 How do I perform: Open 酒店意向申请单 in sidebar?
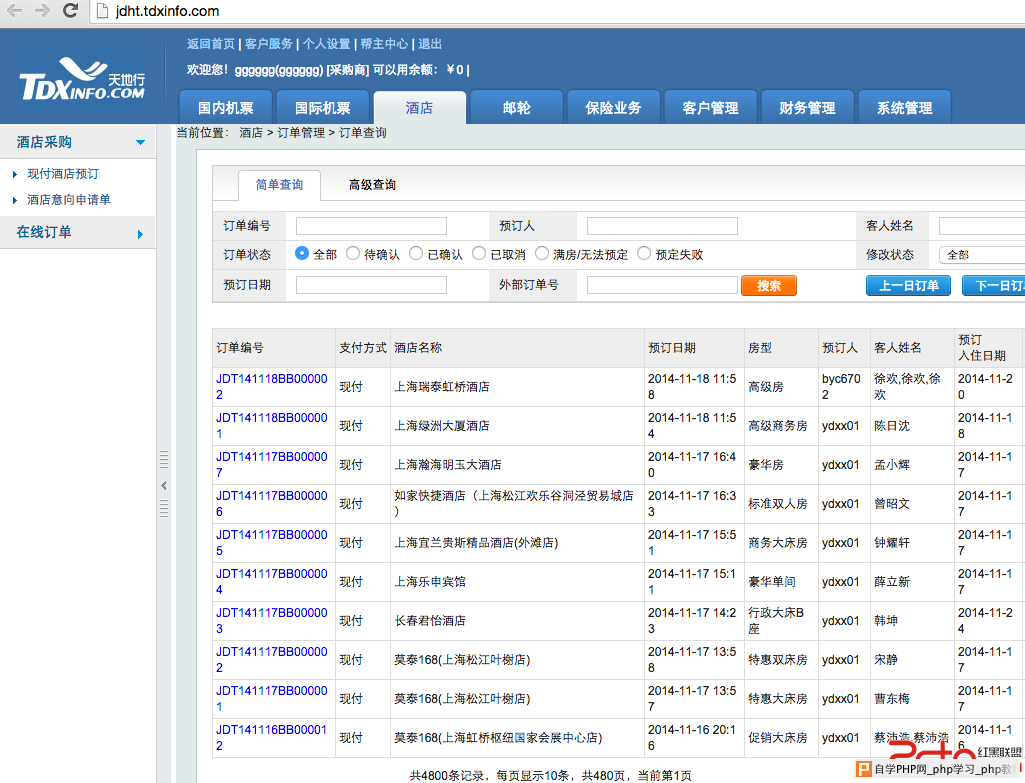coord(69,200)
